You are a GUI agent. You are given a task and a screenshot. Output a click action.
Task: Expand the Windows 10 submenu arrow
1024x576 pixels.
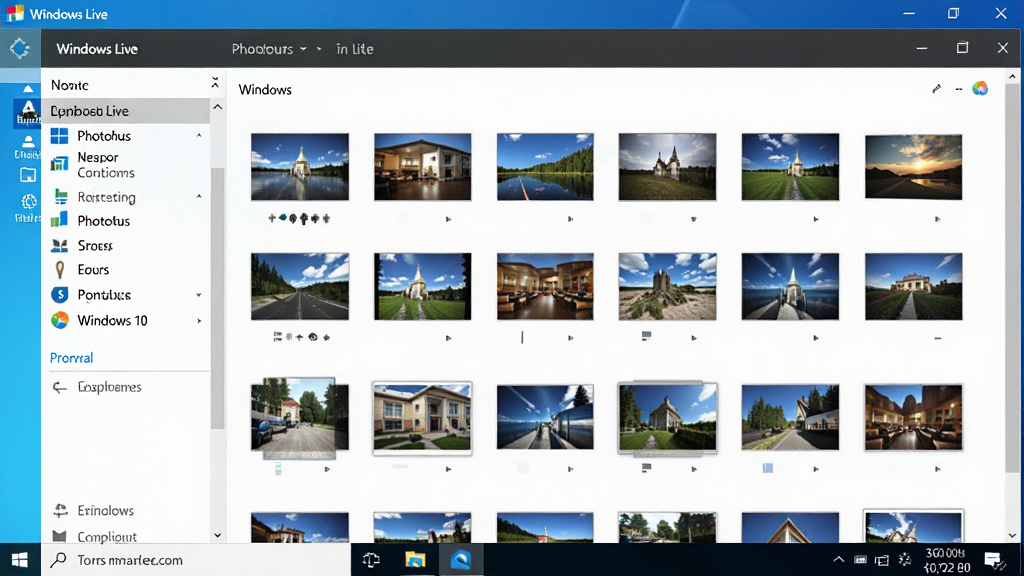(x=199, y=321)
